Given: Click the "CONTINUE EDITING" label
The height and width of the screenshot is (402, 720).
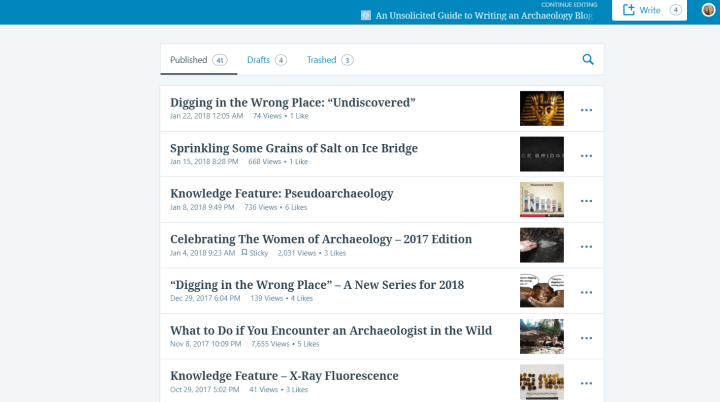Looking at the screenshot, I should [x=569, y=5].
